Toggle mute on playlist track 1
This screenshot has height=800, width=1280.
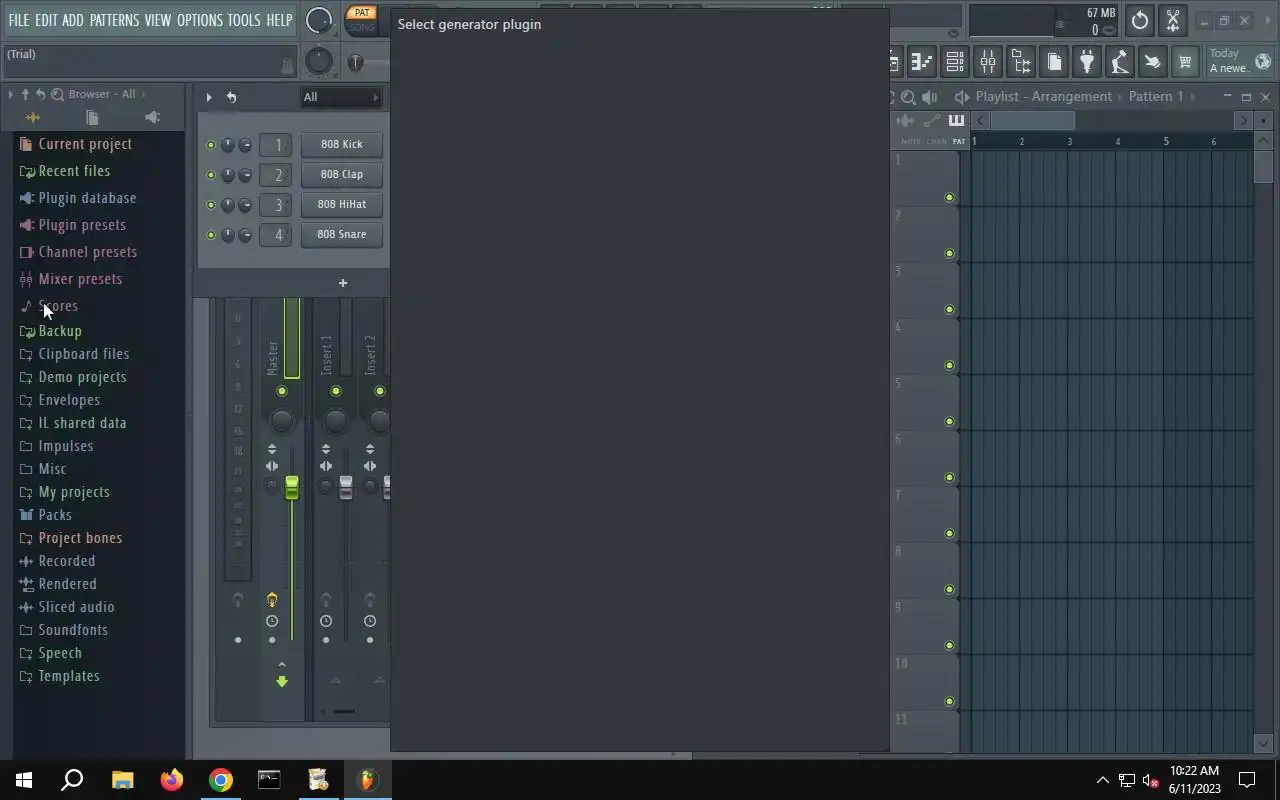pyautogui.click(x=949, y=197)
